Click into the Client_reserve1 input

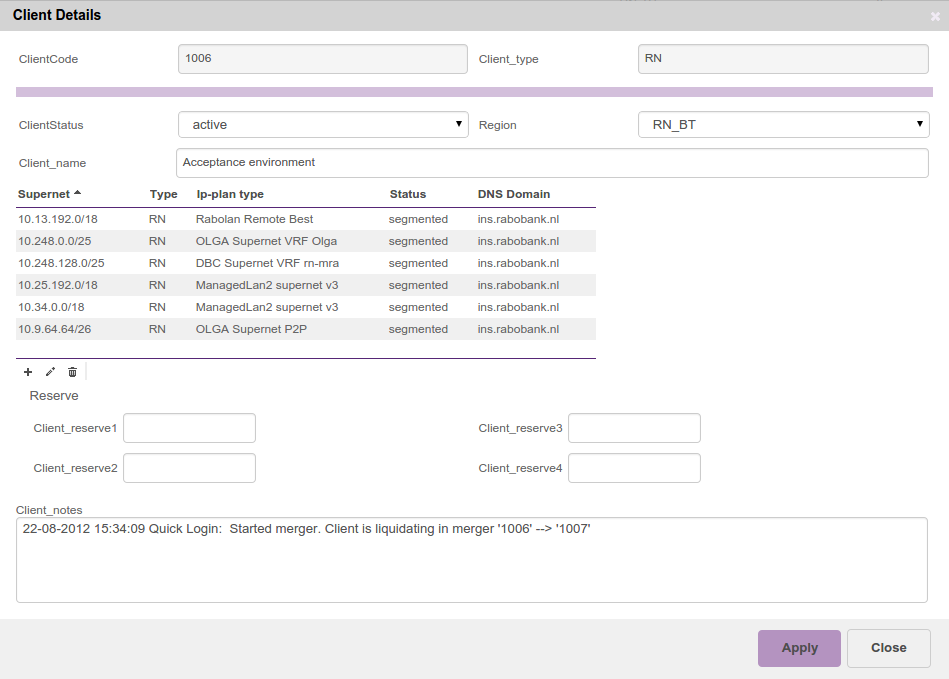pyautogui.click(x=189, y=428)
